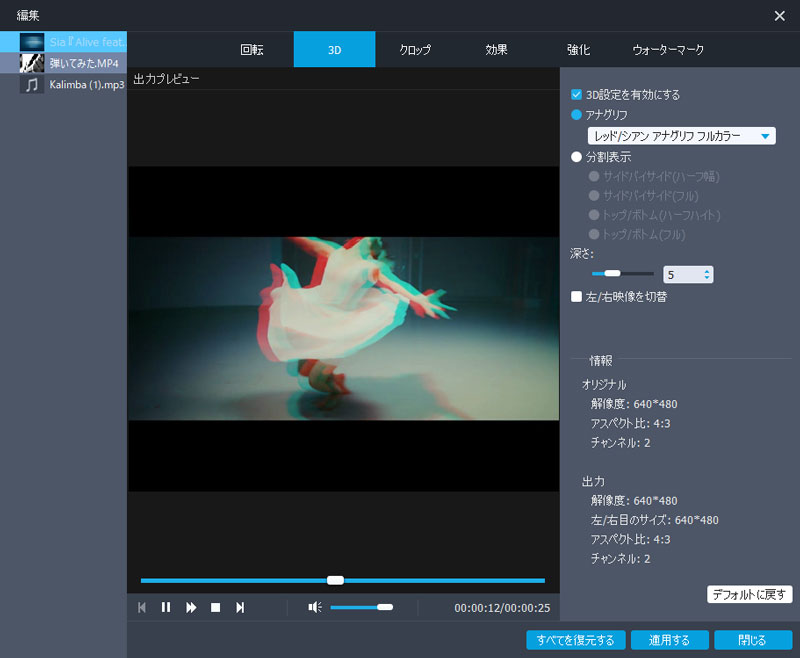The width and height of the screenshot is (800, 658).
Task: Select the 分割表示 radio button
Action: click(x=576, y=156)
